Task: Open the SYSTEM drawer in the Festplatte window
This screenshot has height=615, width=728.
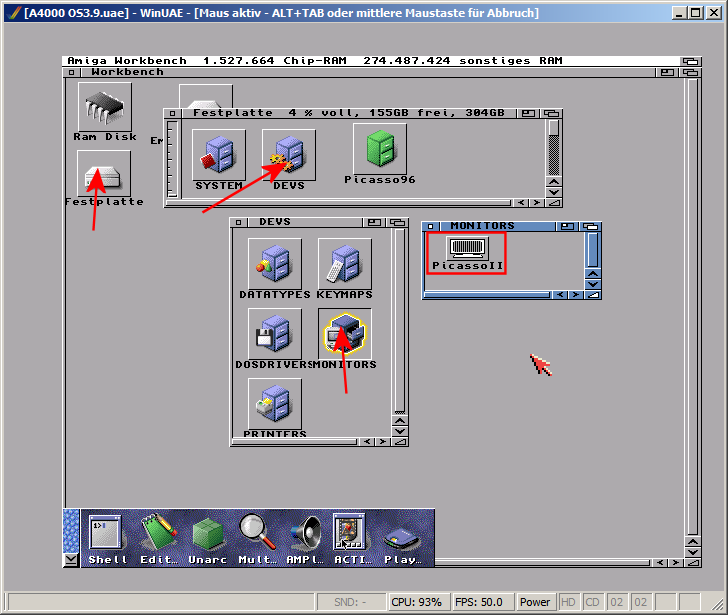Action: [x=219, y=155]
